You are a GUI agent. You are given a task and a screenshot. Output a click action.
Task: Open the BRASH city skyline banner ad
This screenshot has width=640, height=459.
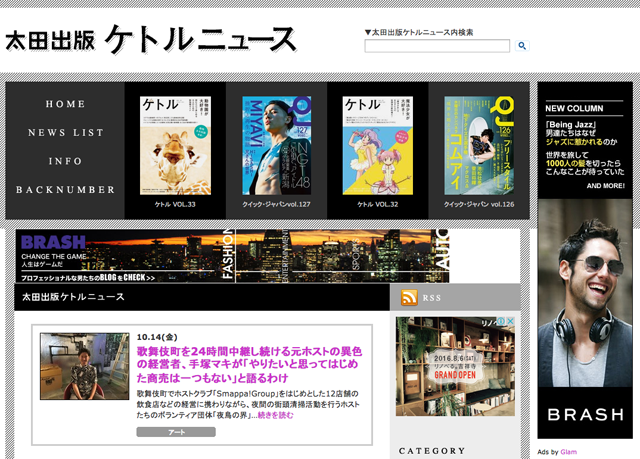(x=232, y=256)
